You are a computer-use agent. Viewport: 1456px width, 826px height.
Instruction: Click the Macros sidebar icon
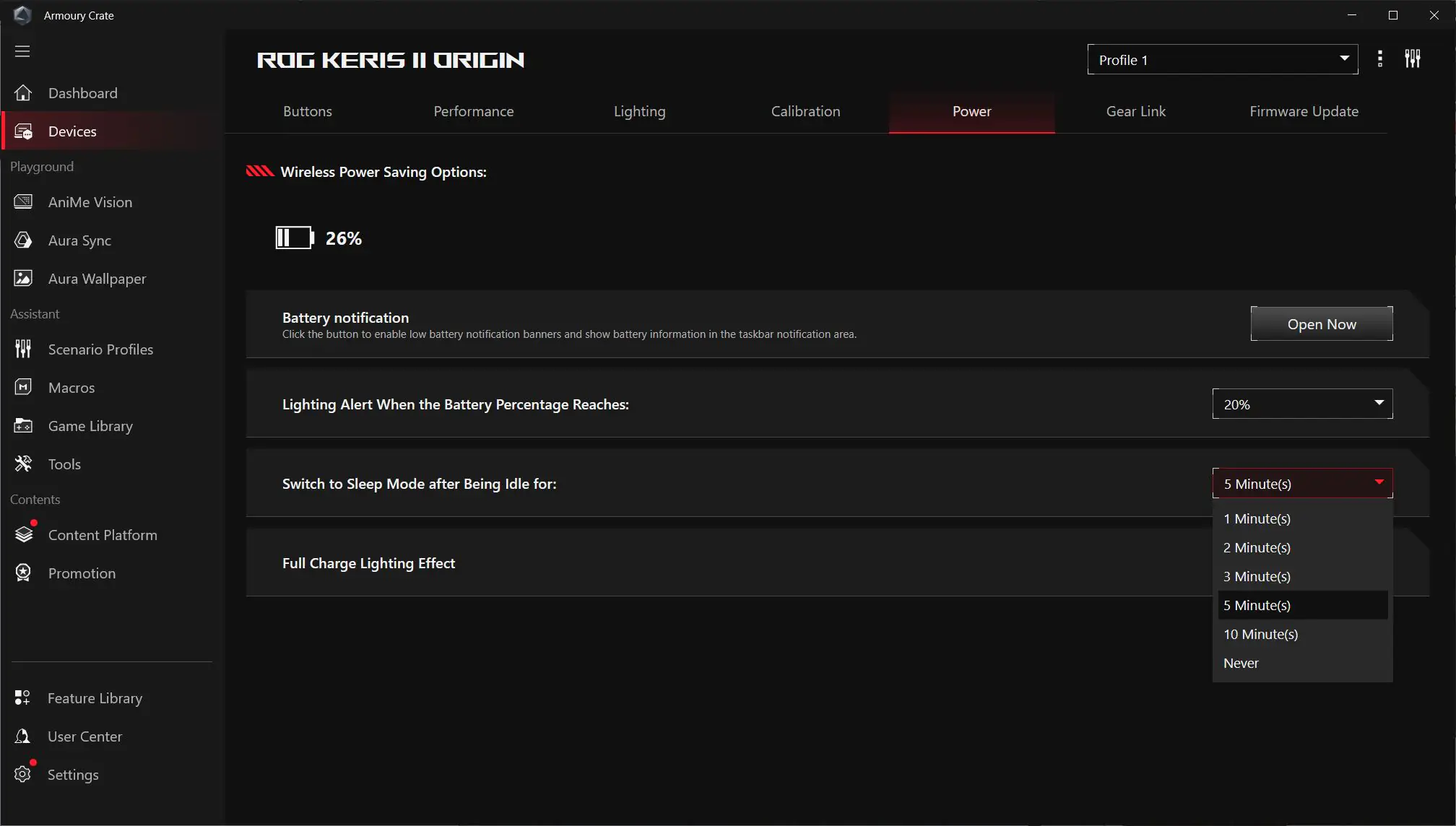23,388
